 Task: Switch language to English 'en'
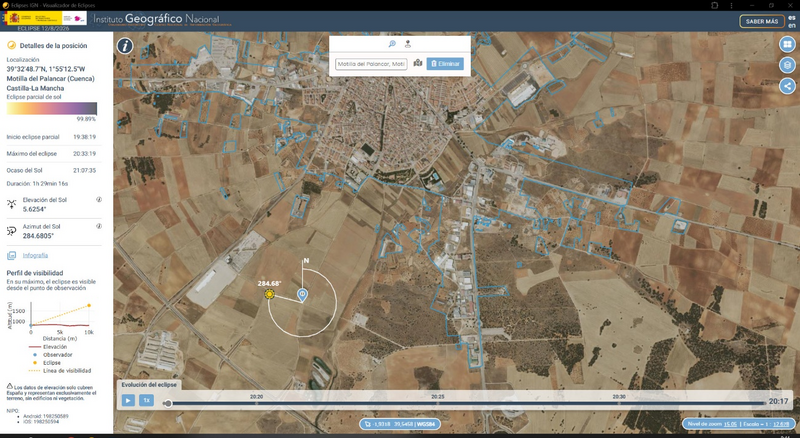pos(792,26)
